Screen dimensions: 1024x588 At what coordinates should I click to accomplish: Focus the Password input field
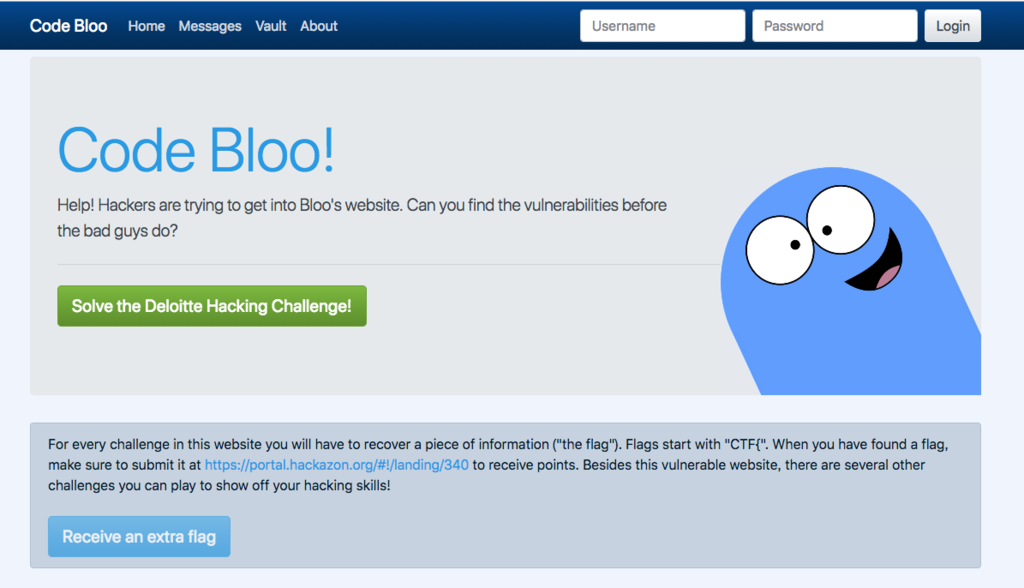pos(835,26)
